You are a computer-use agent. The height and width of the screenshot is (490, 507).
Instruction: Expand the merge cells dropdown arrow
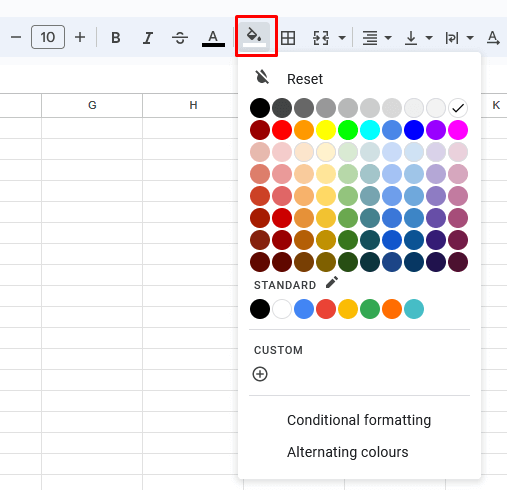pyautogui.click(x=342, y=38)
